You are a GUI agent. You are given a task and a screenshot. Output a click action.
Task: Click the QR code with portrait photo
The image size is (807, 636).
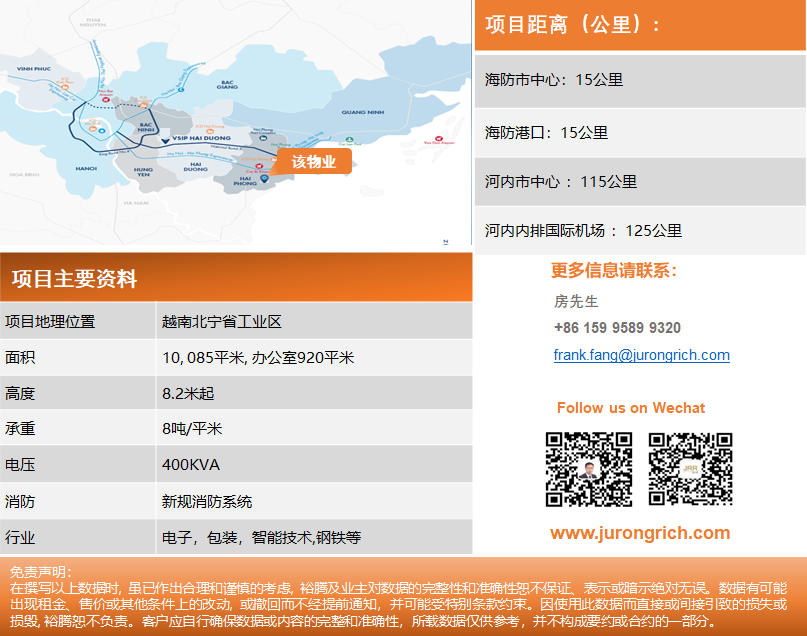(x=588, y=469)
